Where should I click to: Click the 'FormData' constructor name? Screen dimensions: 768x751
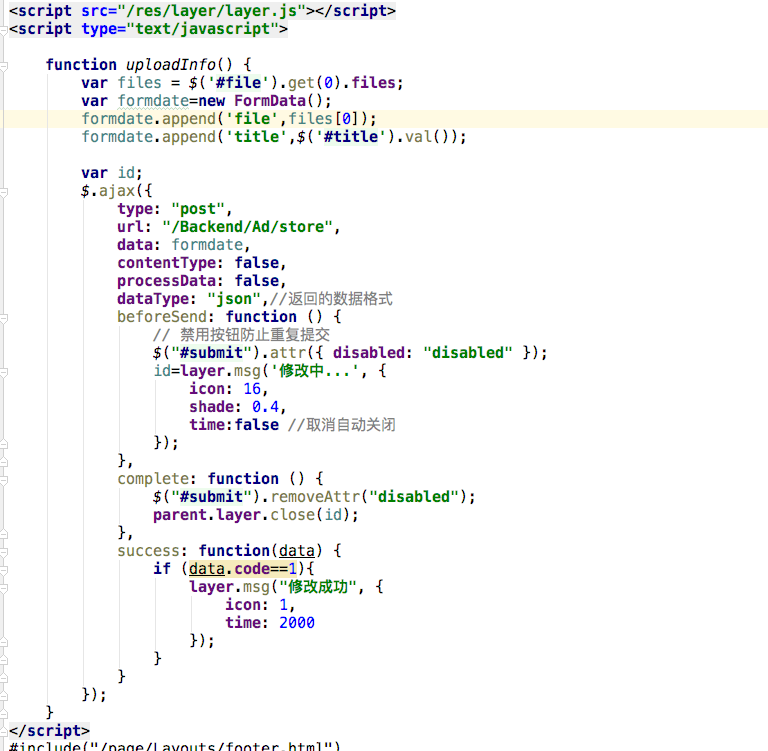pos(270,101)
